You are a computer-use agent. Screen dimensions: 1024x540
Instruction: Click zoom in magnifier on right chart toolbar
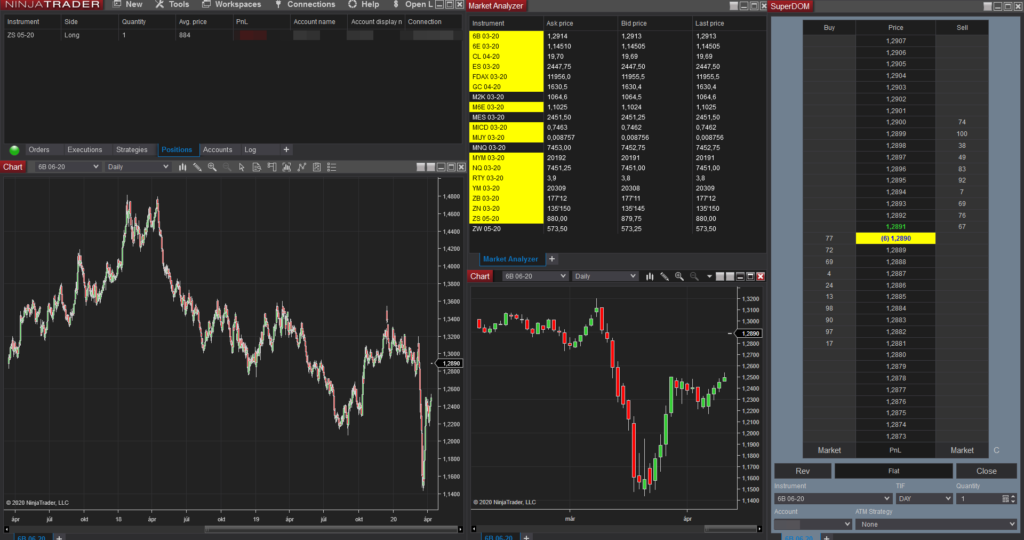pyautogui.click(x=680, y=276)
